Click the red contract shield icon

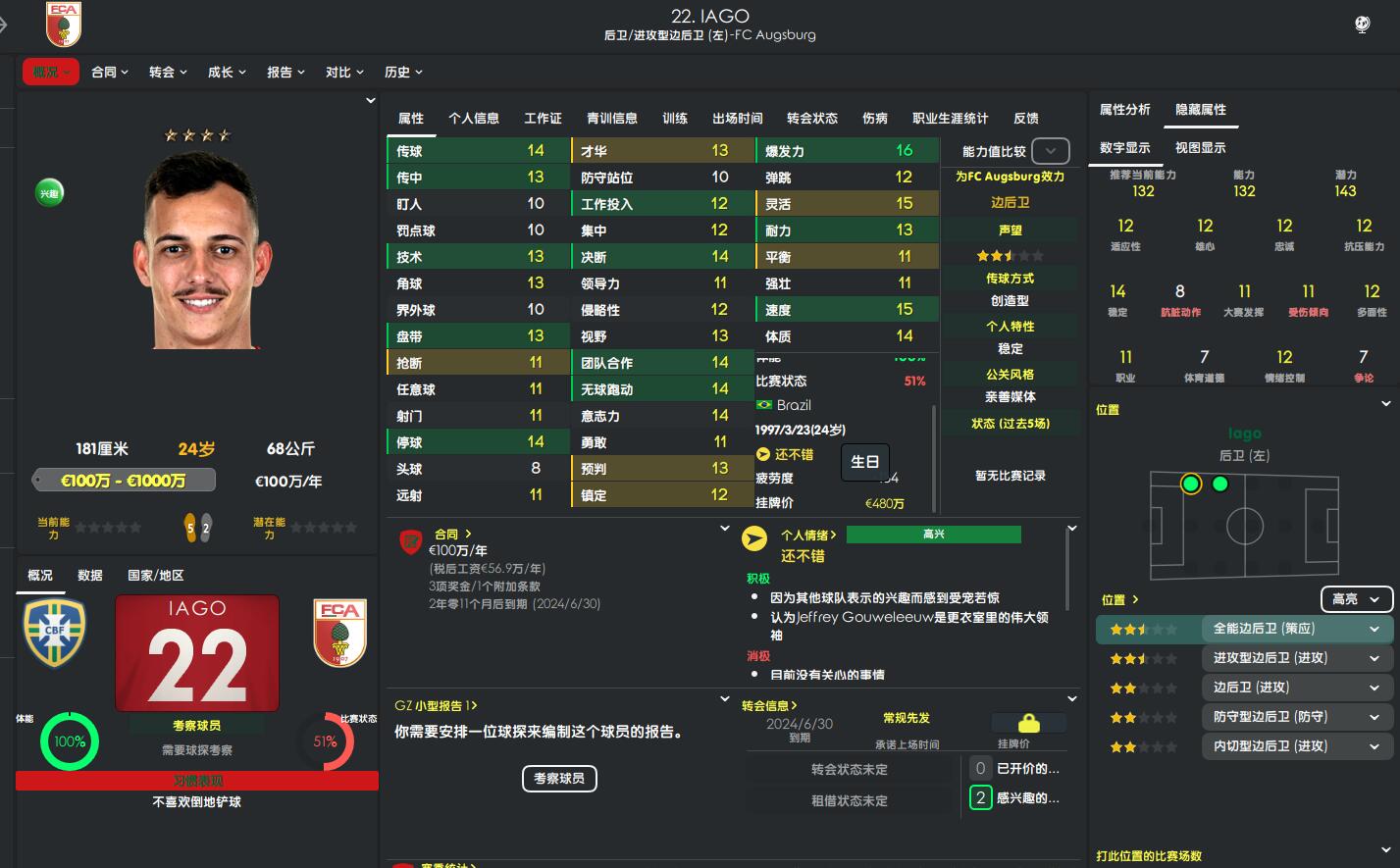[x=410, y=540]
